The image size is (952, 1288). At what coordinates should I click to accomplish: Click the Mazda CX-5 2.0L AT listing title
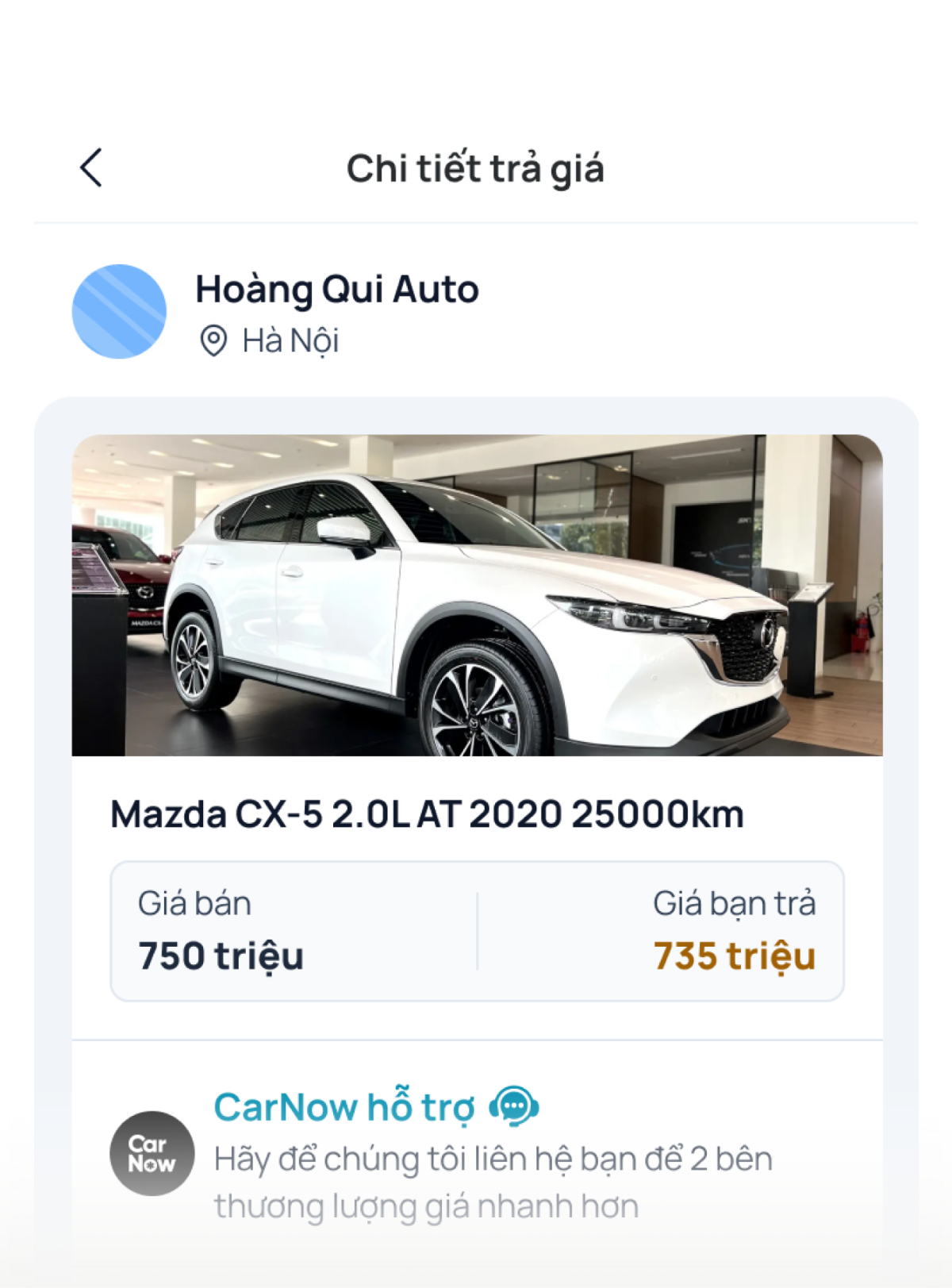click(427, 814)
